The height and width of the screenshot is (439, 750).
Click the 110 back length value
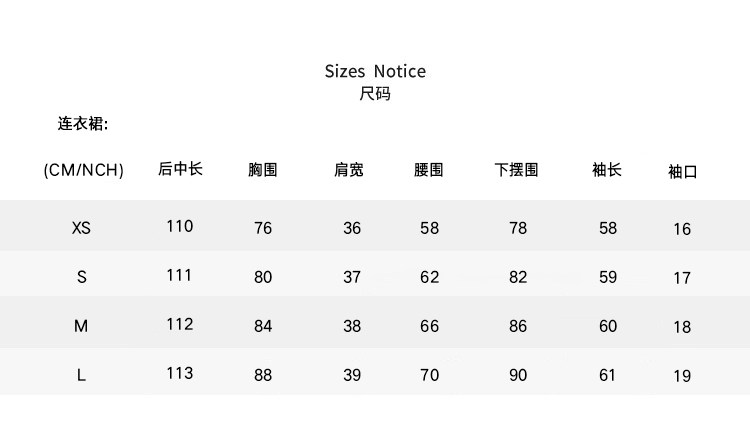pyautogui.click(x=180, y=226)
